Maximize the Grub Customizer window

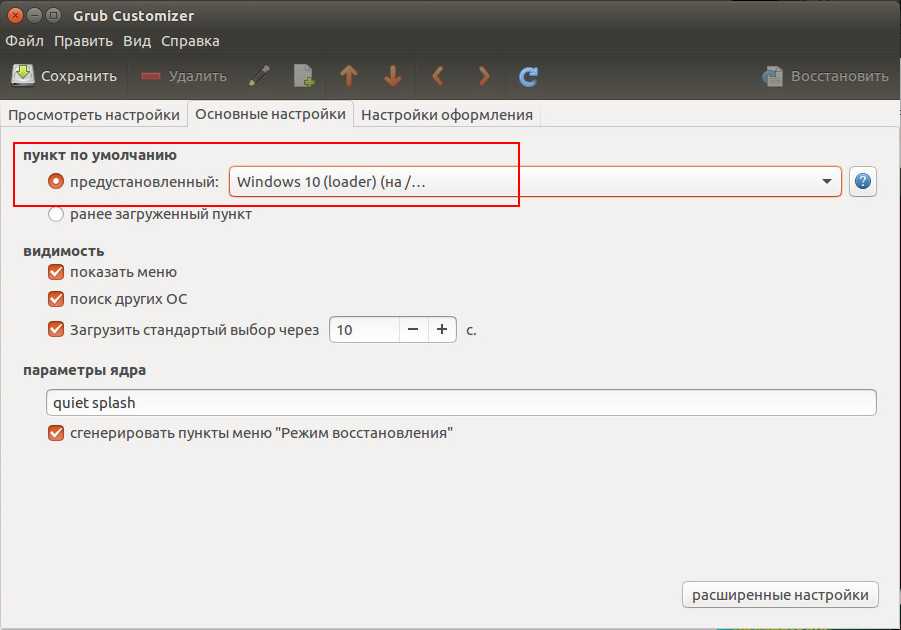[53, 16]
